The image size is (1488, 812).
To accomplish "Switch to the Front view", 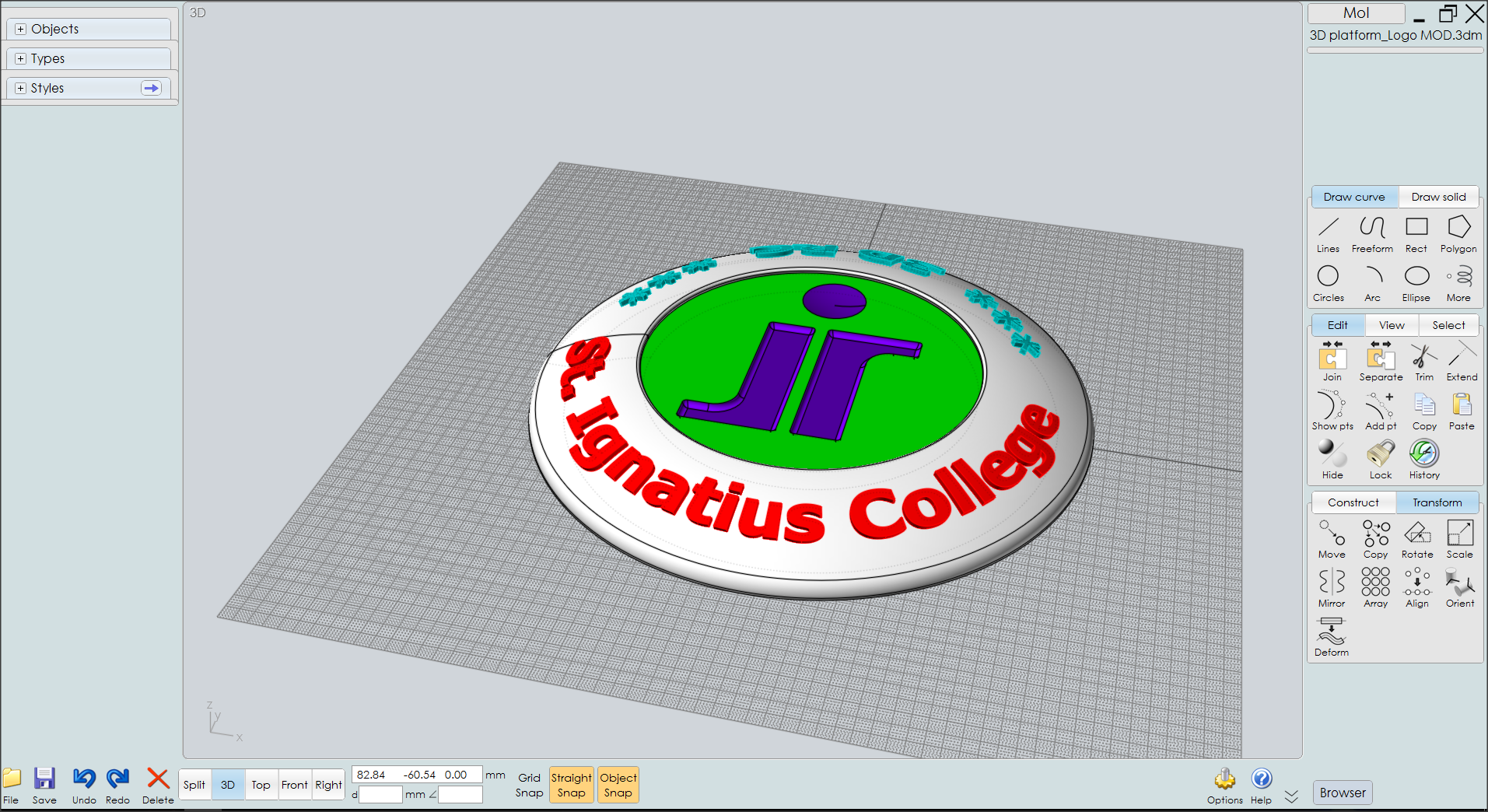I will [295, 785].
